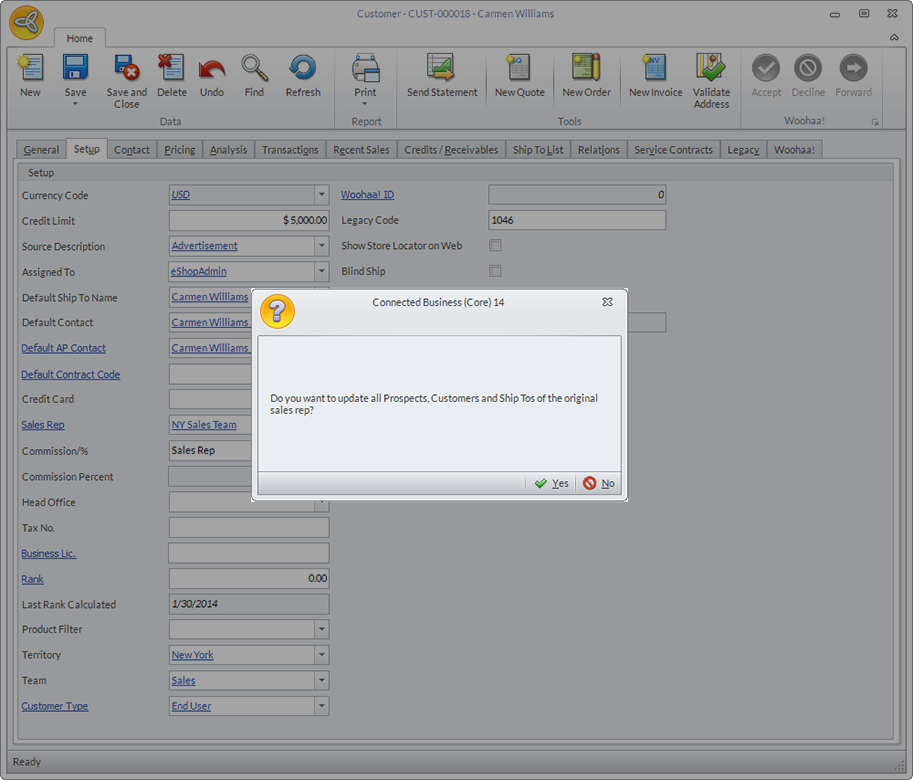Click the Validate Address icon
This screenshot has width=913, height=780.
coord(711,69)
